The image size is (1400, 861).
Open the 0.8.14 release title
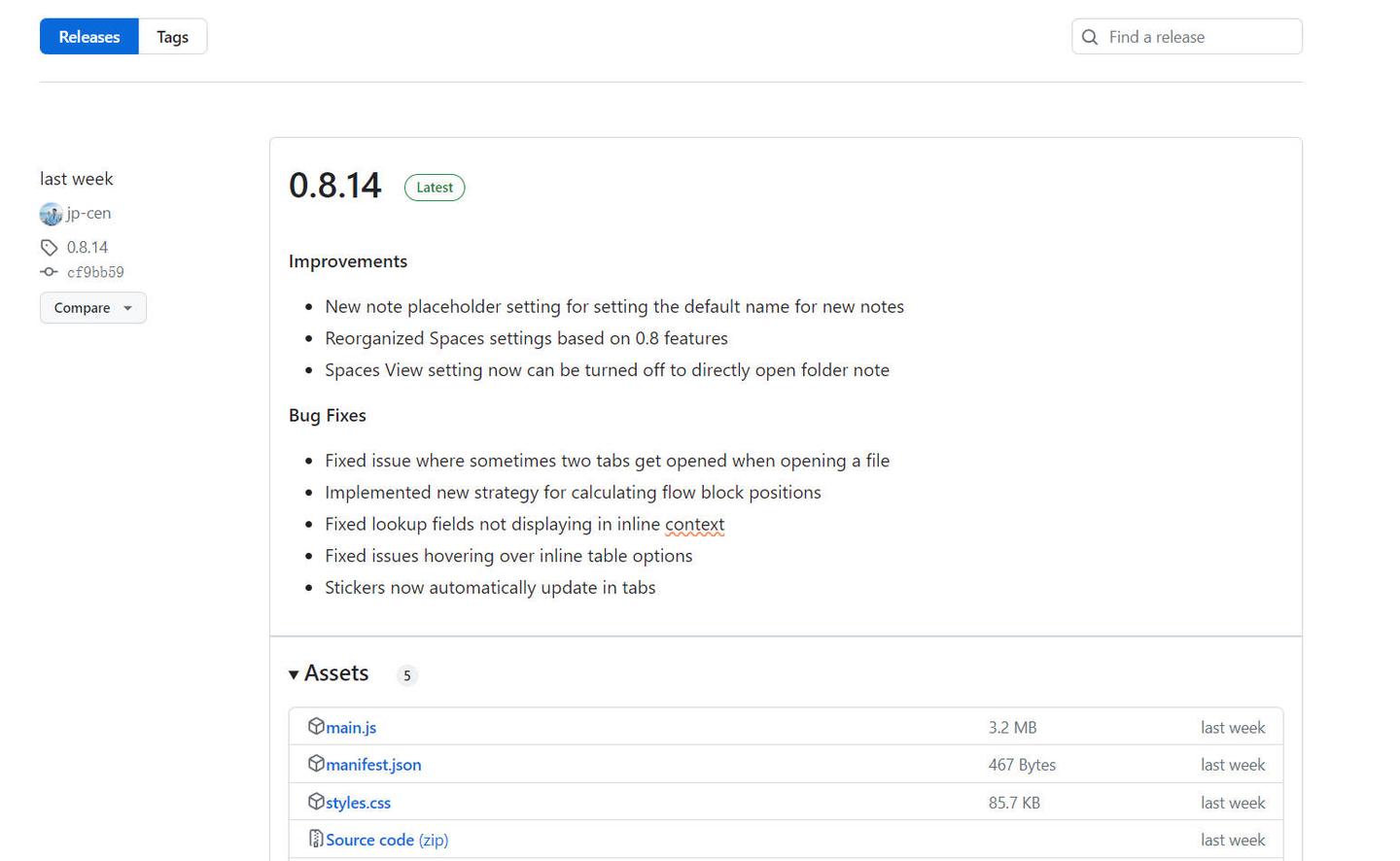(x=335, y=186)
